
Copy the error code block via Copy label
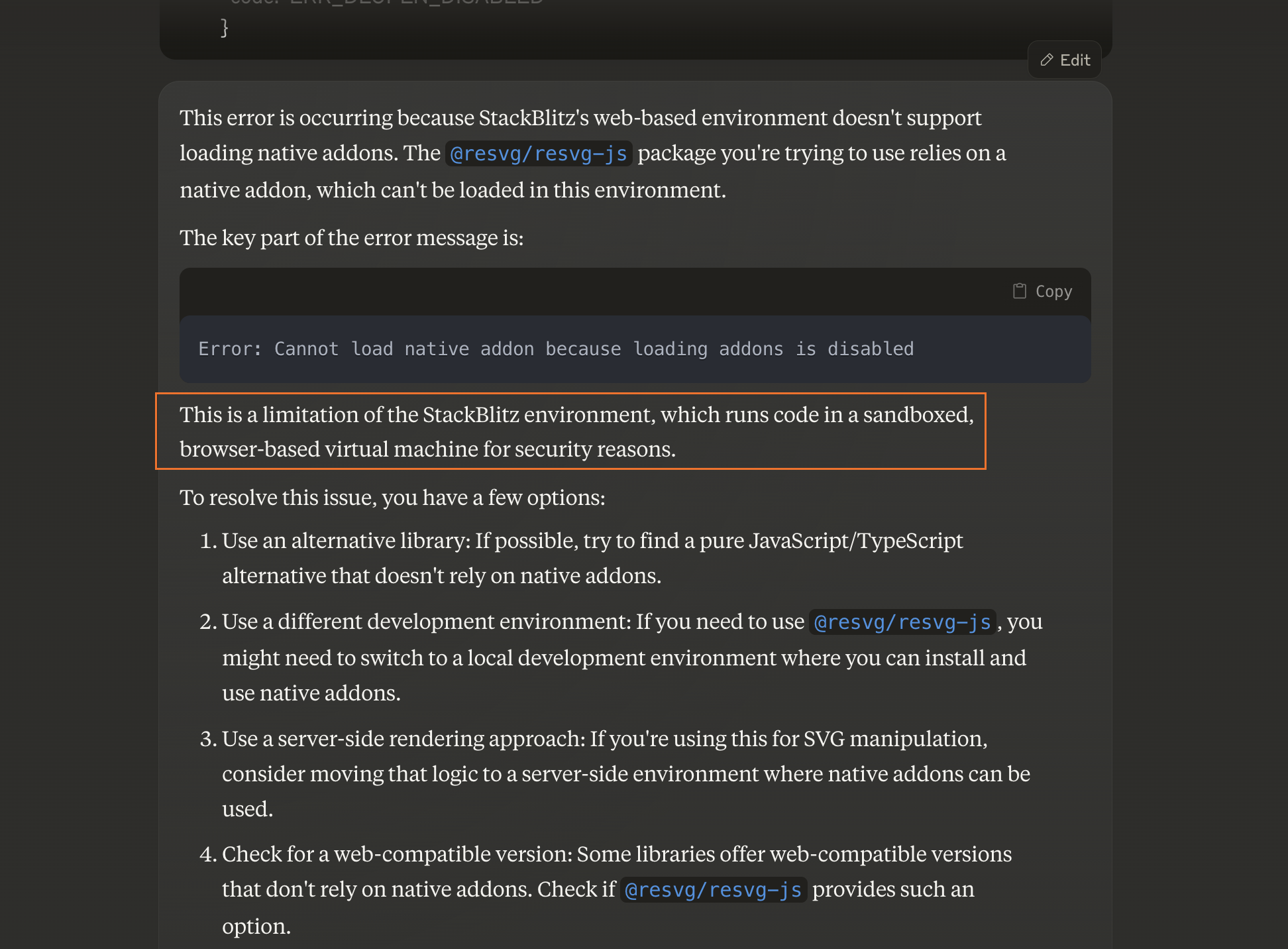pos(1053,292)
